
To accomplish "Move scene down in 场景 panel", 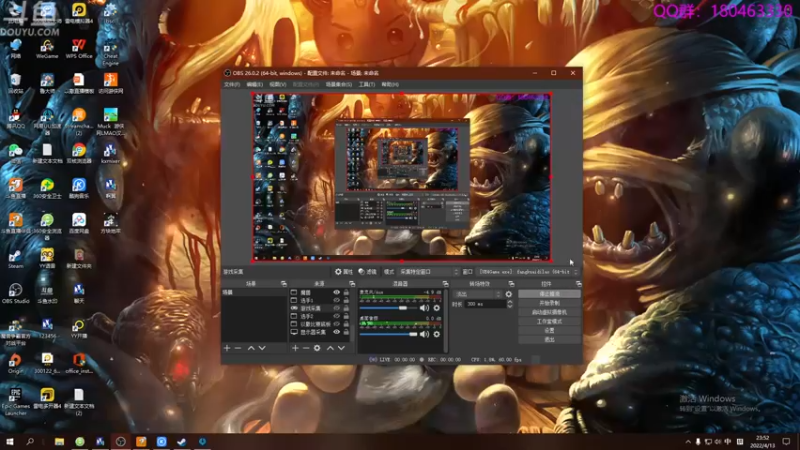I will click(262, 348).
